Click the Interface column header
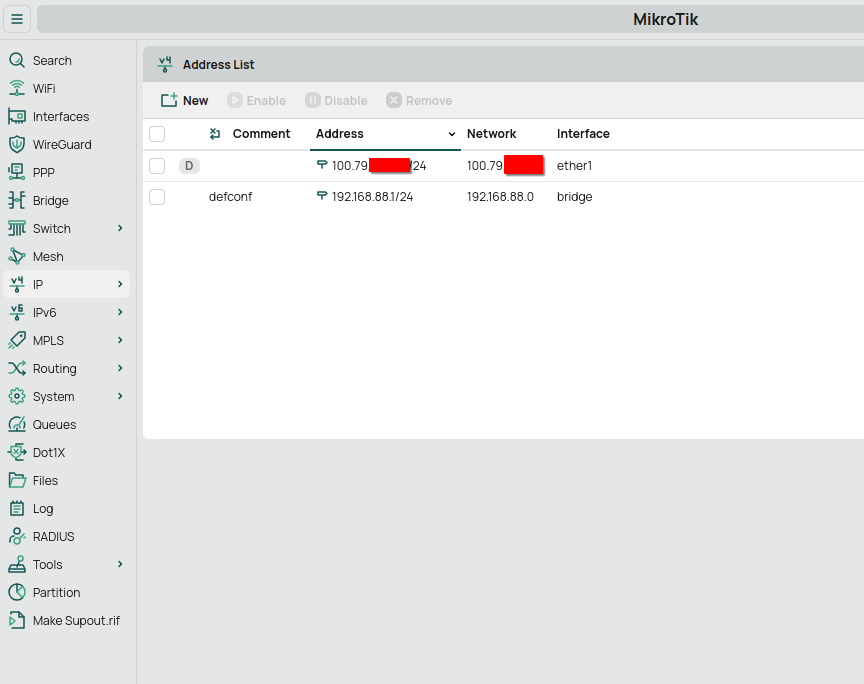Image resolution: width=864 pixels, height=684 pixels. (x=583, y=134)
